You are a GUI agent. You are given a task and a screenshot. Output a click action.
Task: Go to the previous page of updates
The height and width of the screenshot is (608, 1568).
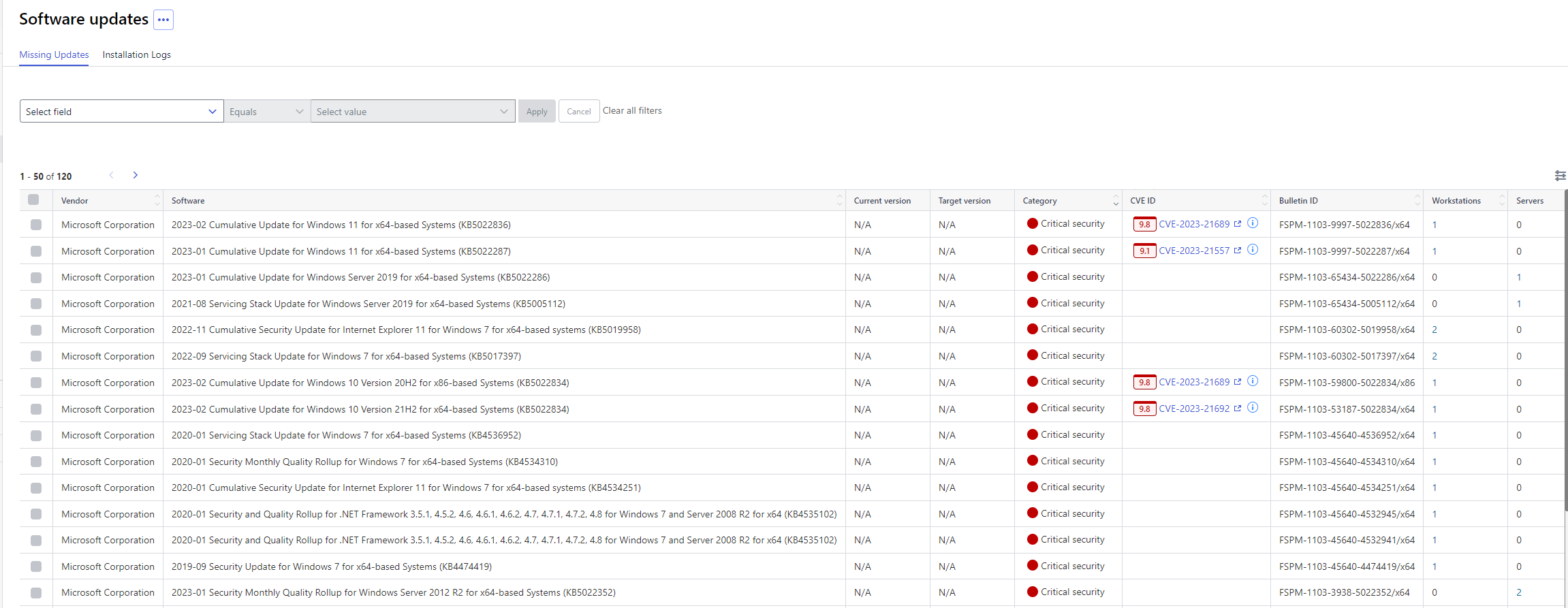(112, 175)
